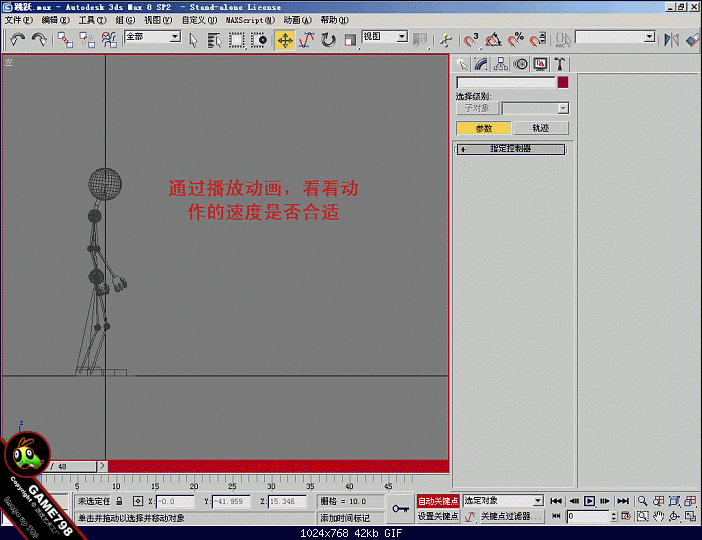
Task: Choose the Rectangular Selection Region icon
Action: click(236, 40)
